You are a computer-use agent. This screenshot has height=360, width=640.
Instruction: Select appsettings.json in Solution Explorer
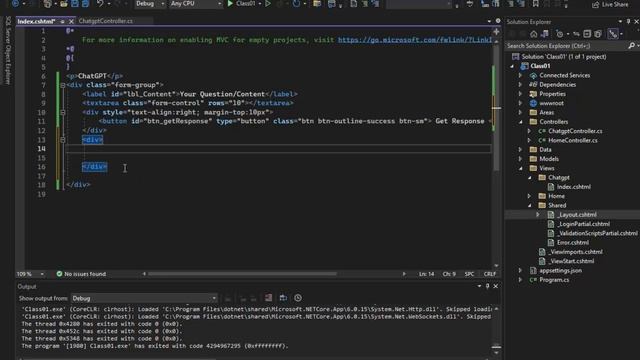(560, 271)
